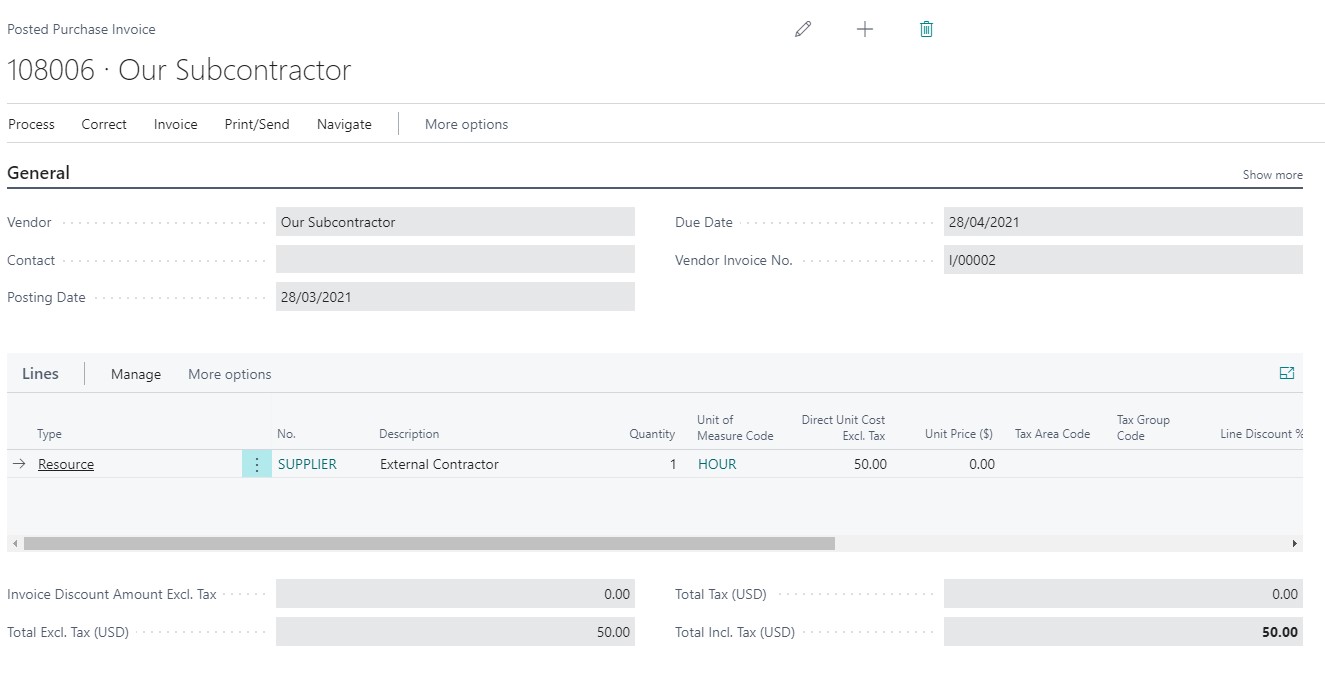Click the left arrow of horizontal scrollbar
Image resolution: width=1325 pixels, height=677 pixels.
pyautogui.click(x=14, y=543)
